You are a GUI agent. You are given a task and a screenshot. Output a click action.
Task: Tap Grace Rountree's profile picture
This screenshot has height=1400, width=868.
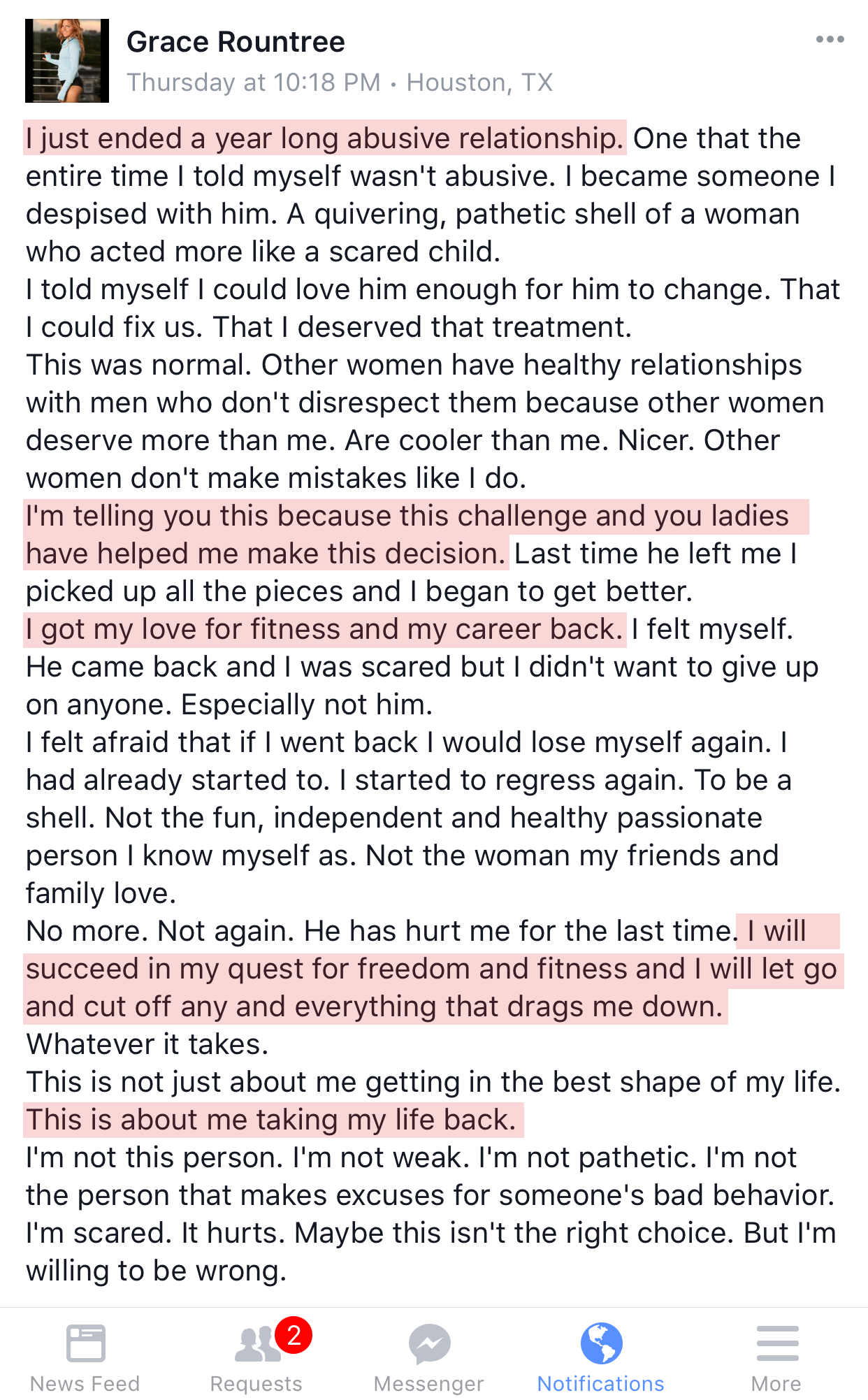click(67, 61)
